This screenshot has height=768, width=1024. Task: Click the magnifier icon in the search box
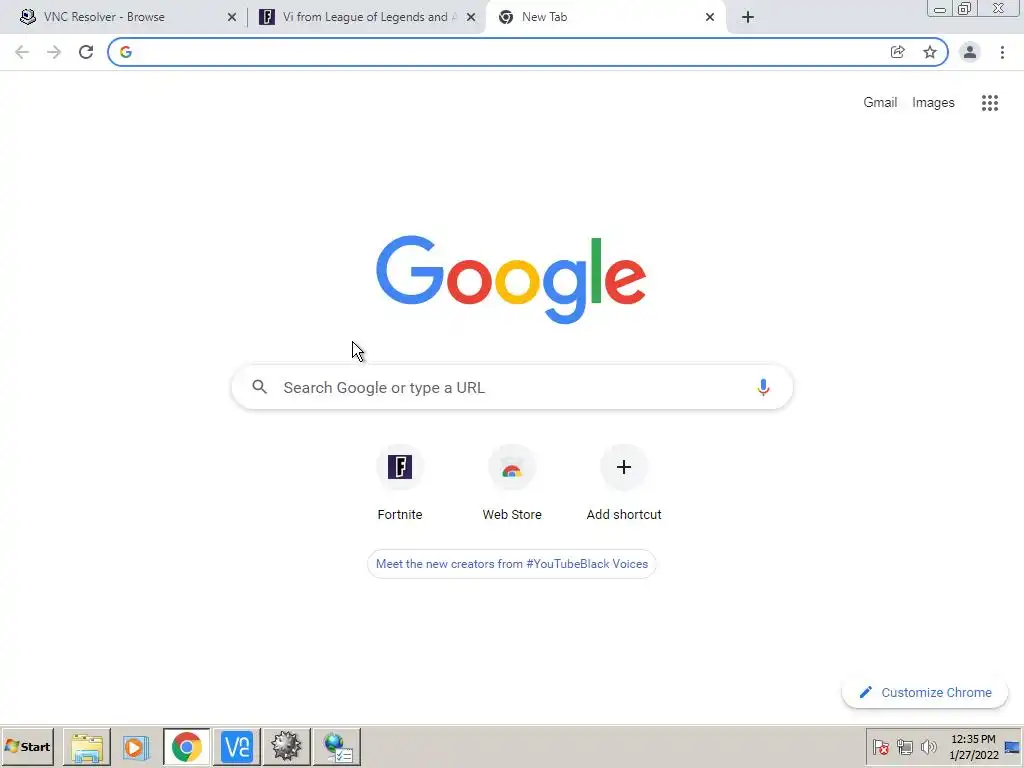click(x=259, y=387)
